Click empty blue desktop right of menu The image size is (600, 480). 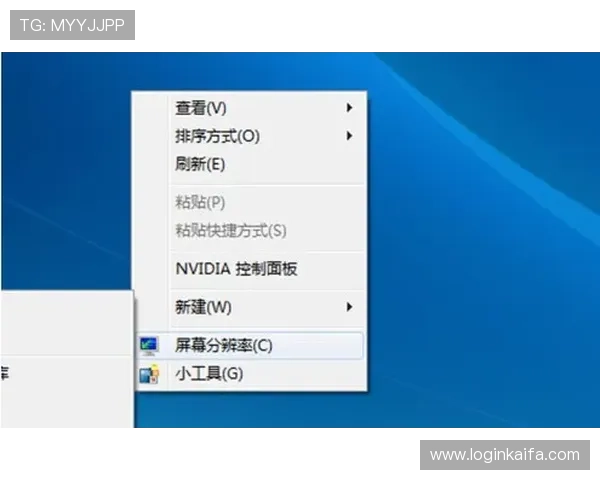tap(480, 250)
